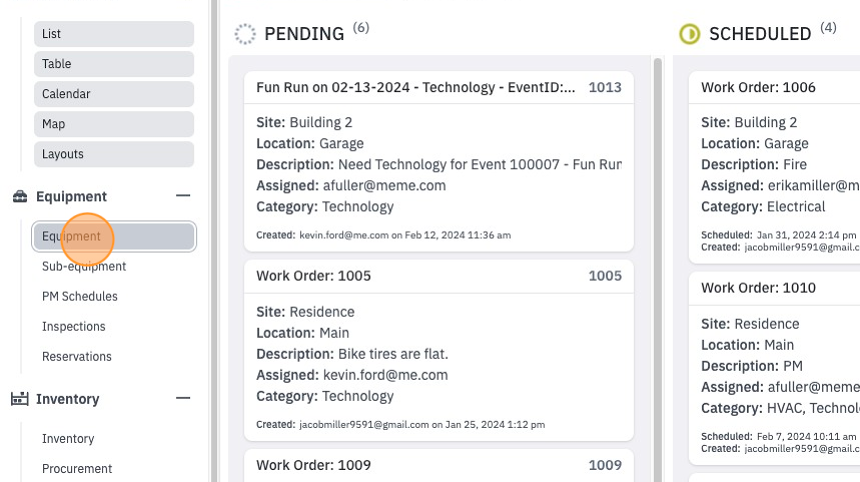The width and height of the screenshot is (860, 482).
Task: Open the List view
Action: pos(114,34)
